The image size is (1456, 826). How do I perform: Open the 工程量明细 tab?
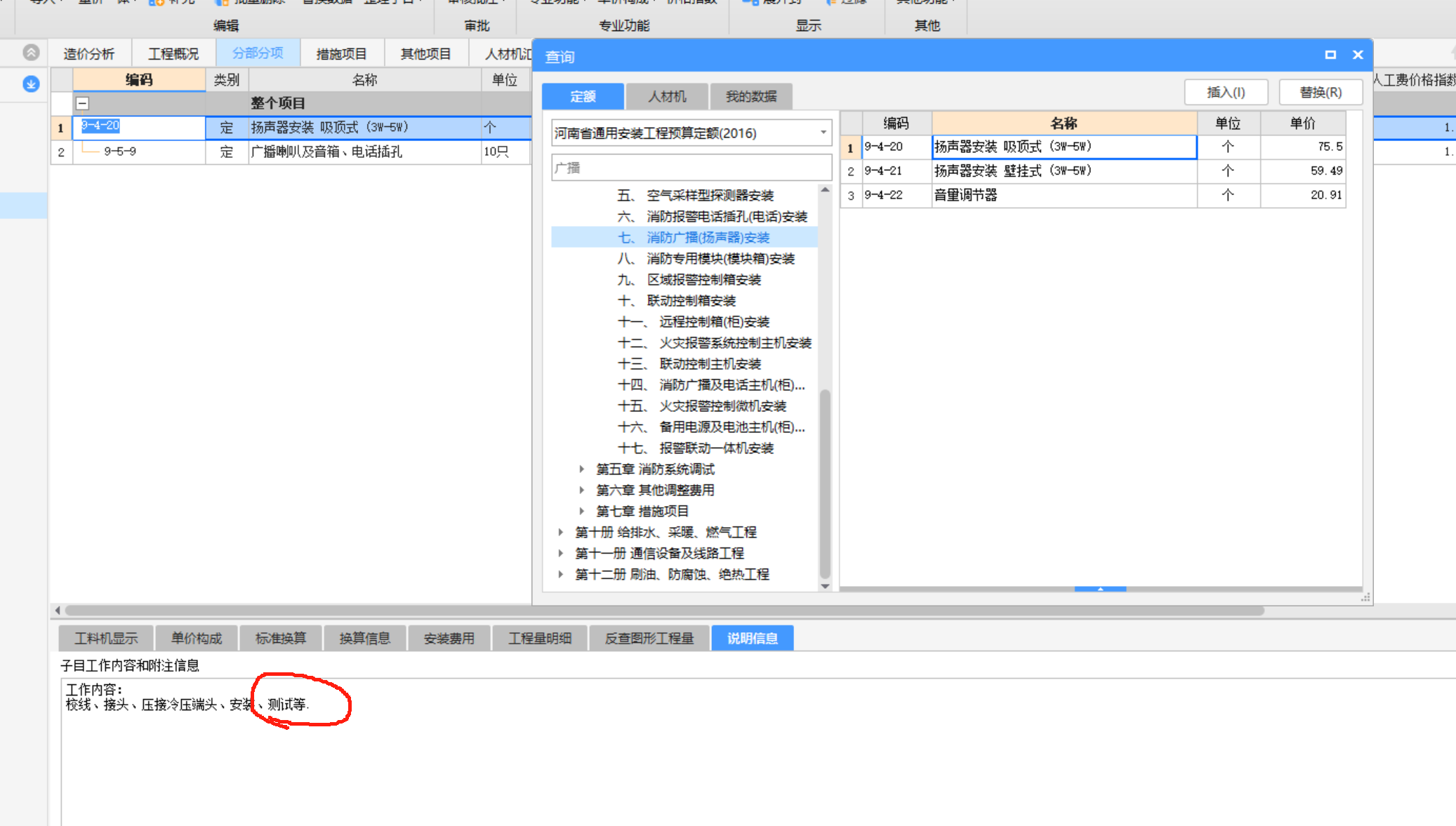(x=539, y=638)
